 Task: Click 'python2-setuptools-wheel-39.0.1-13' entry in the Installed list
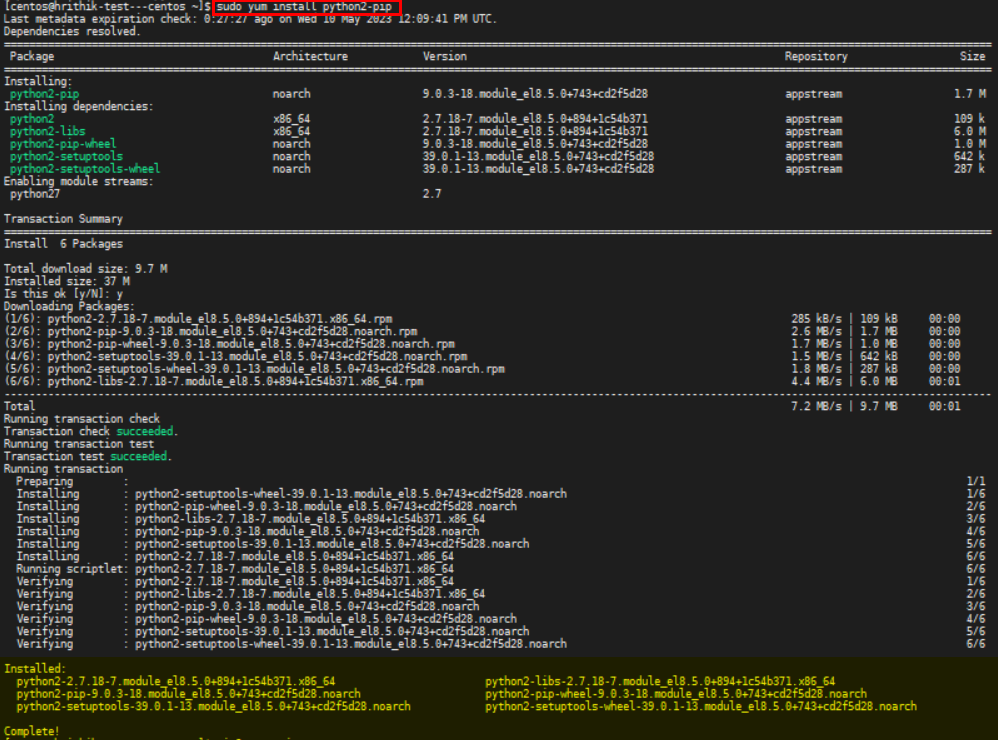click(701, 706)
